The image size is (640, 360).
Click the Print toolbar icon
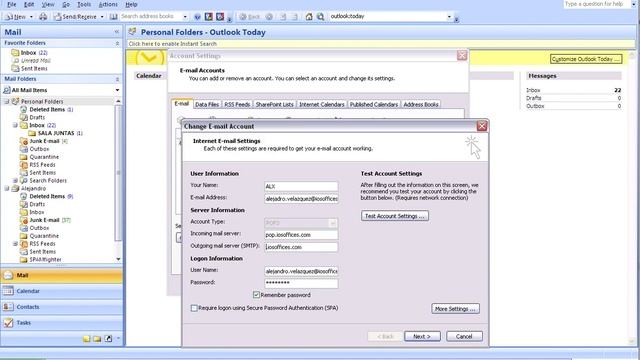pyautogui.click(x=43, y=17)
